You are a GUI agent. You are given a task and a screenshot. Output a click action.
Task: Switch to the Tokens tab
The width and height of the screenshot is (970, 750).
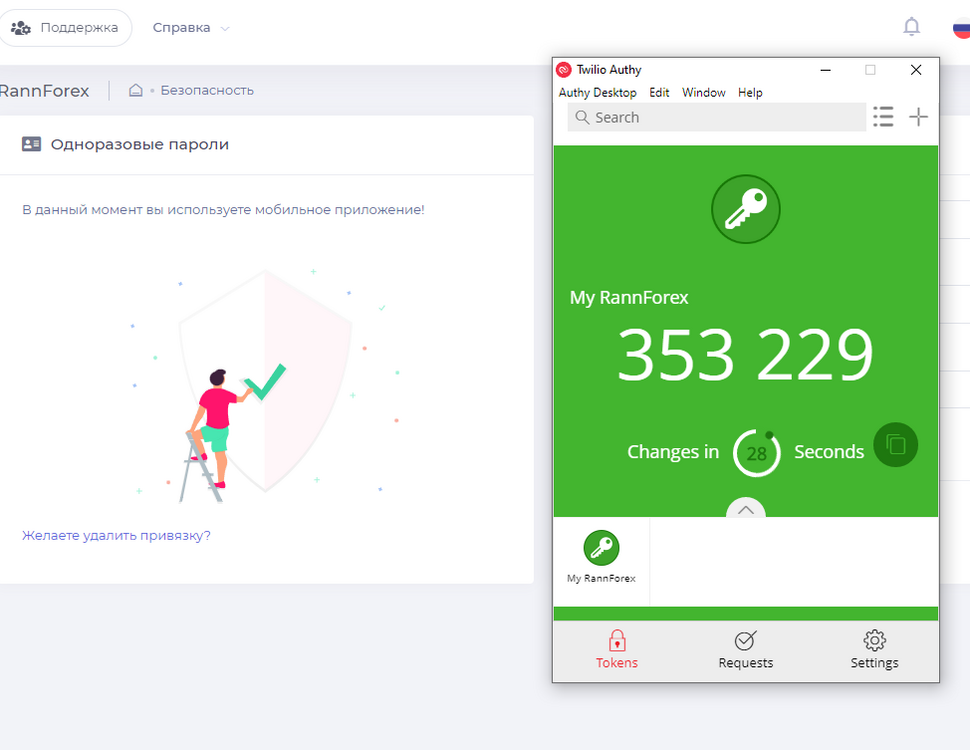coord(617,650)
